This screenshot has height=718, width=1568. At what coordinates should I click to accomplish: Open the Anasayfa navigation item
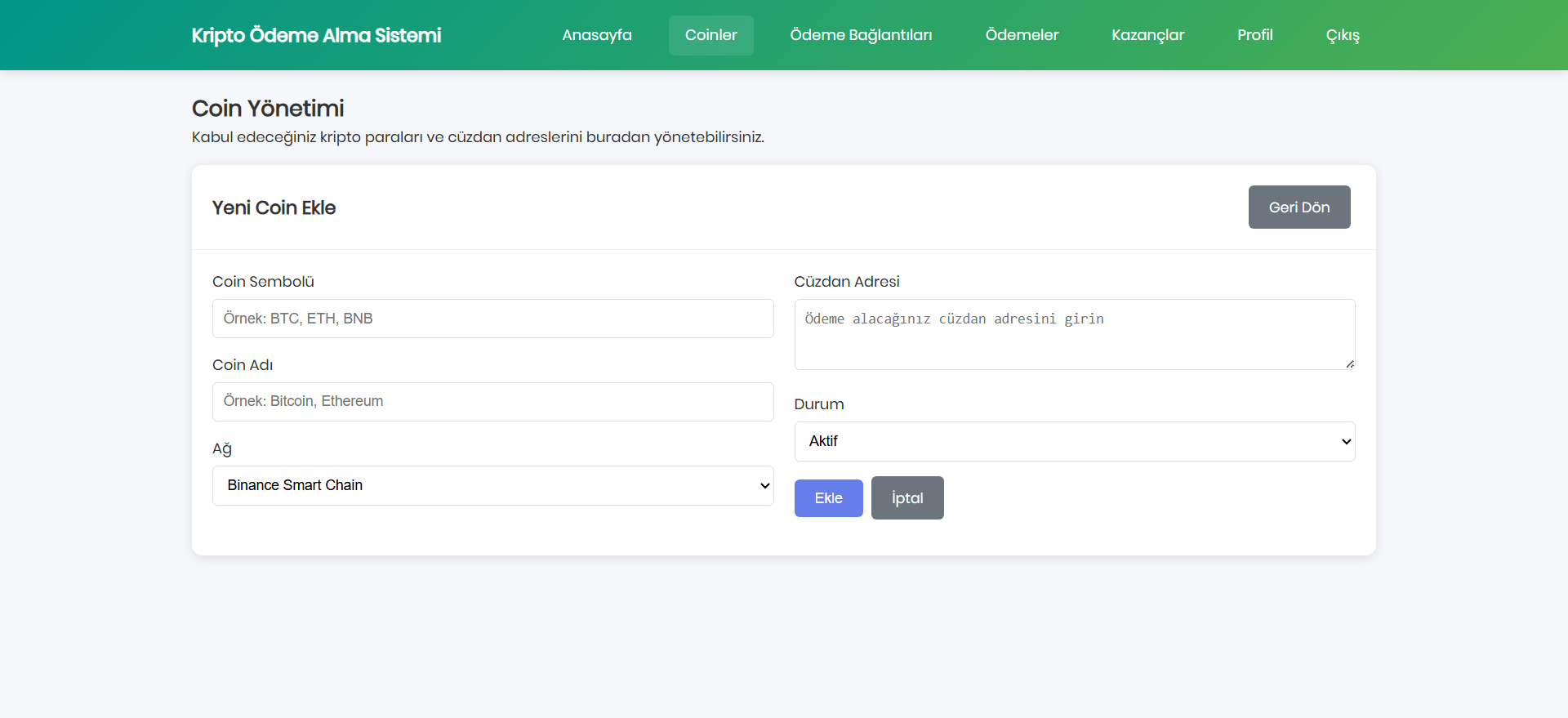596,35
